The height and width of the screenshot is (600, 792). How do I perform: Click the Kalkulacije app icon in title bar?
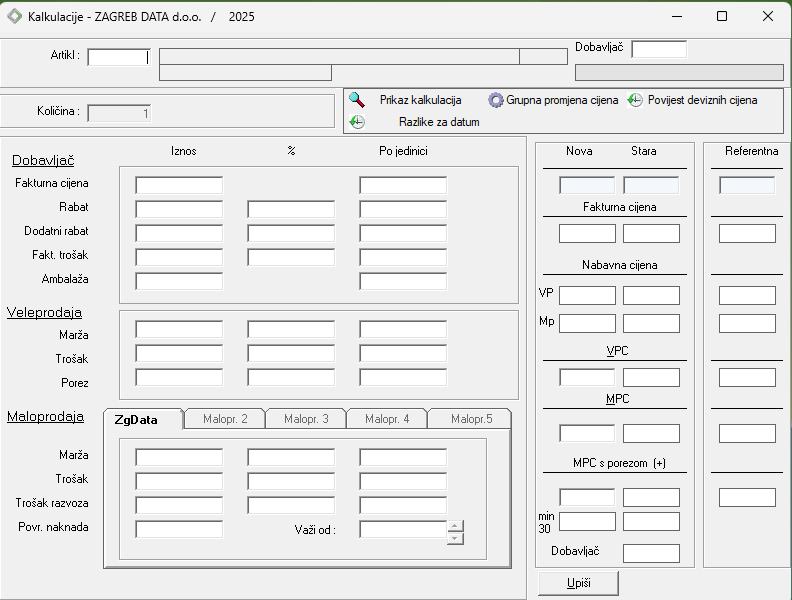[15, 16]
